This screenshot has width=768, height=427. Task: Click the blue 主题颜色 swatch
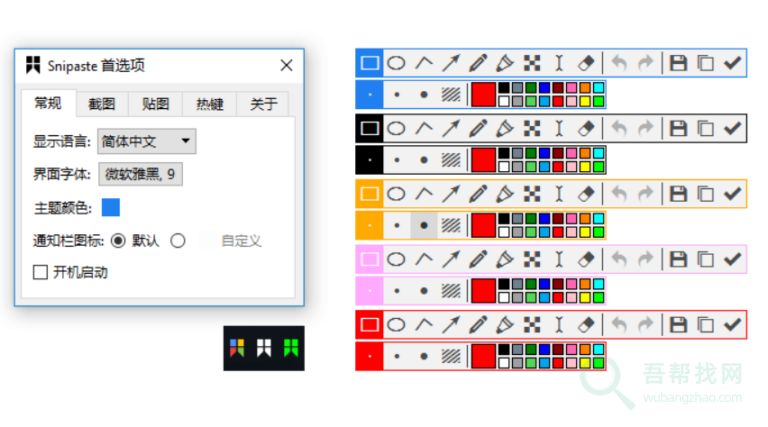(x=110, y=207)
